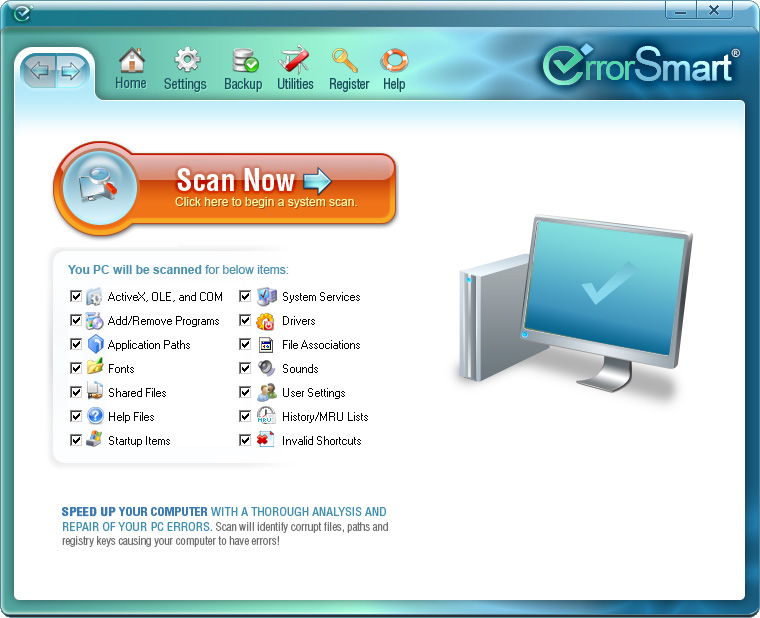Click the ErrorSmart title bar icon
The image size is (760, 618).
click(x=22, y=13)
